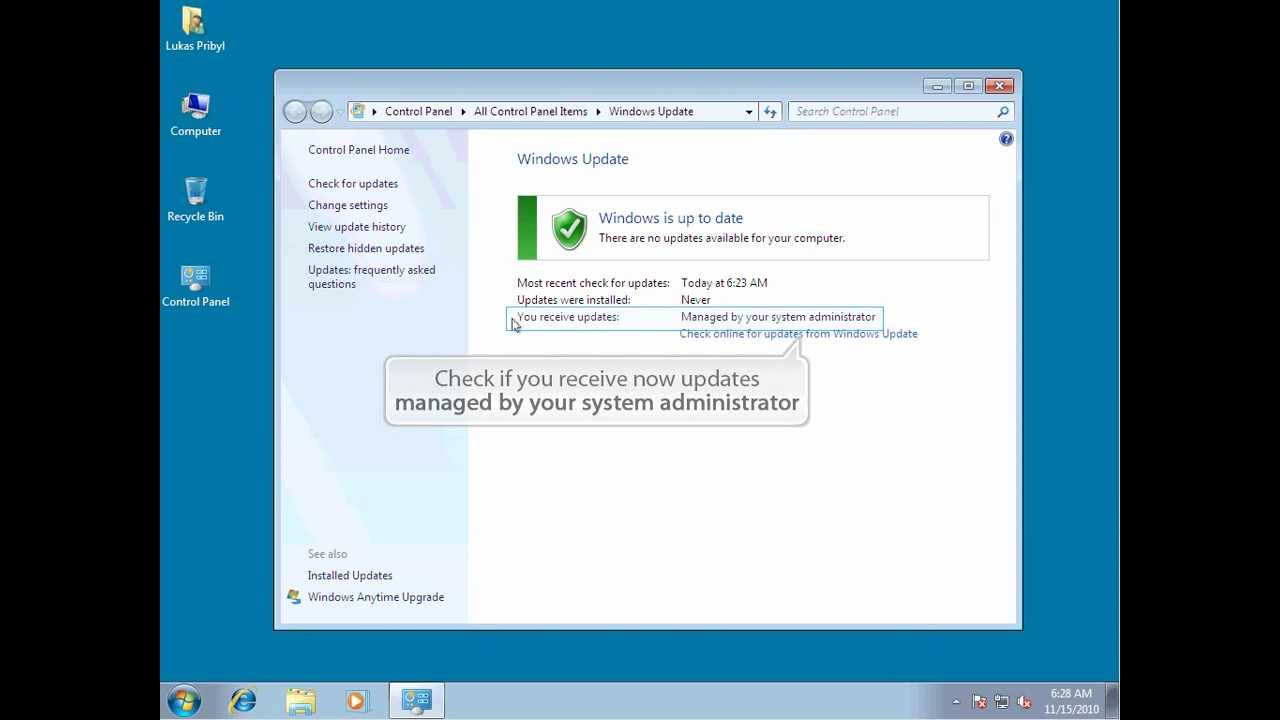Image resolution: width=1280 pixels, height=720 pixels.
Task: Click the refresh button beside address bar
Action: click(770, 111)
